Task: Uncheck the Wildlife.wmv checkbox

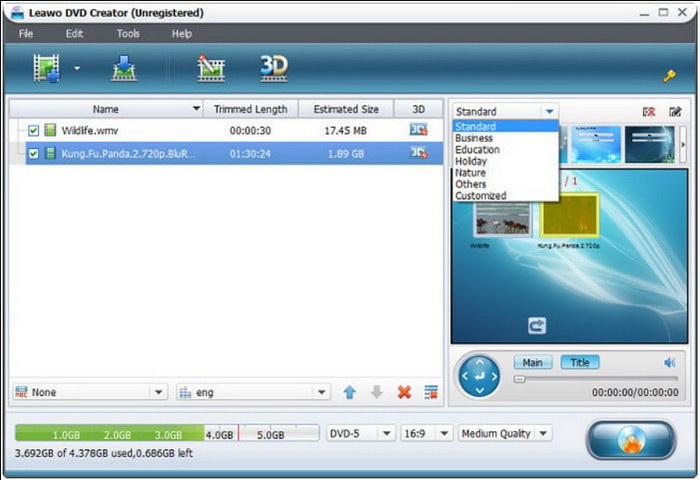Action: click(34, 130)
